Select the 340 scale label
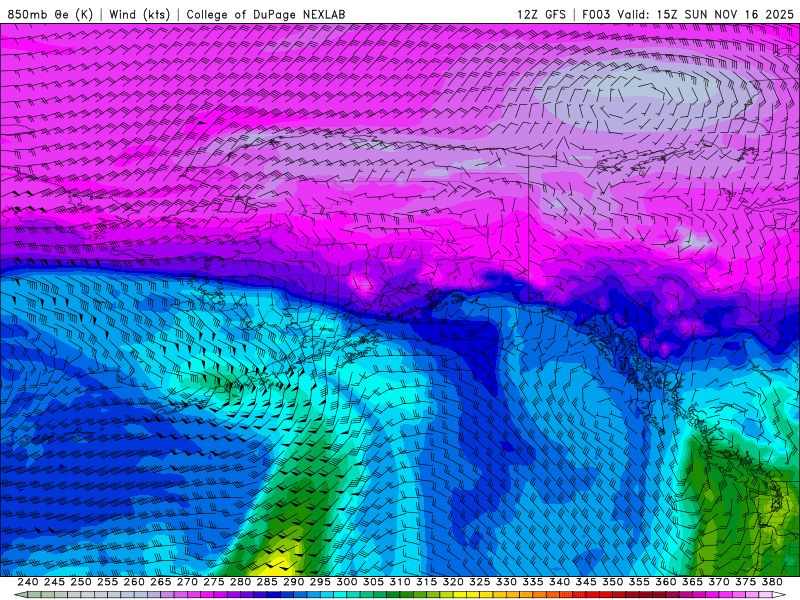 pyautogui.click(x=559, y=582)
